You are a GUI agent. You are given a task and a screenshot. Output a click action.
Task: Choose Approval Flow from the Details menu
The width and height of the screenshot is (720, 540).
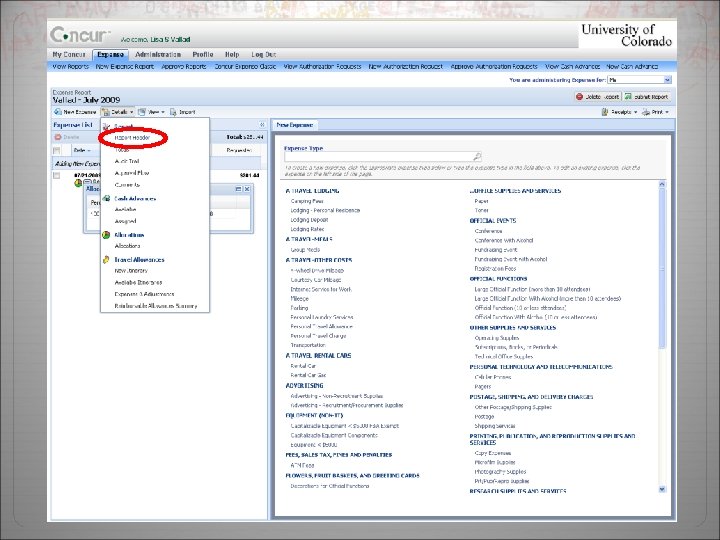(132, 173)
